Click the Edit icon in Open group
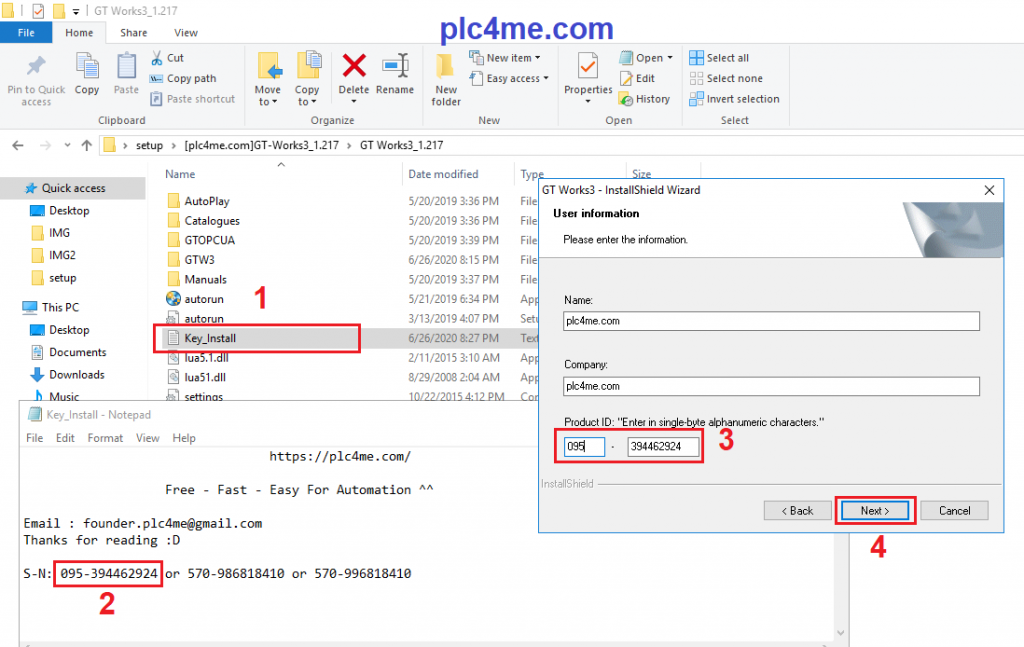1024x647 pixels. click(x=626, y=78)
